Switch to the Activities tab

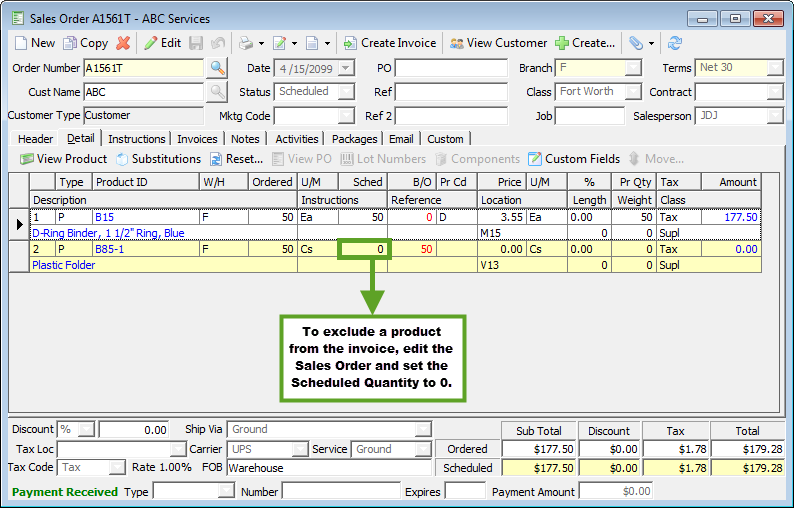coord(297,139)
